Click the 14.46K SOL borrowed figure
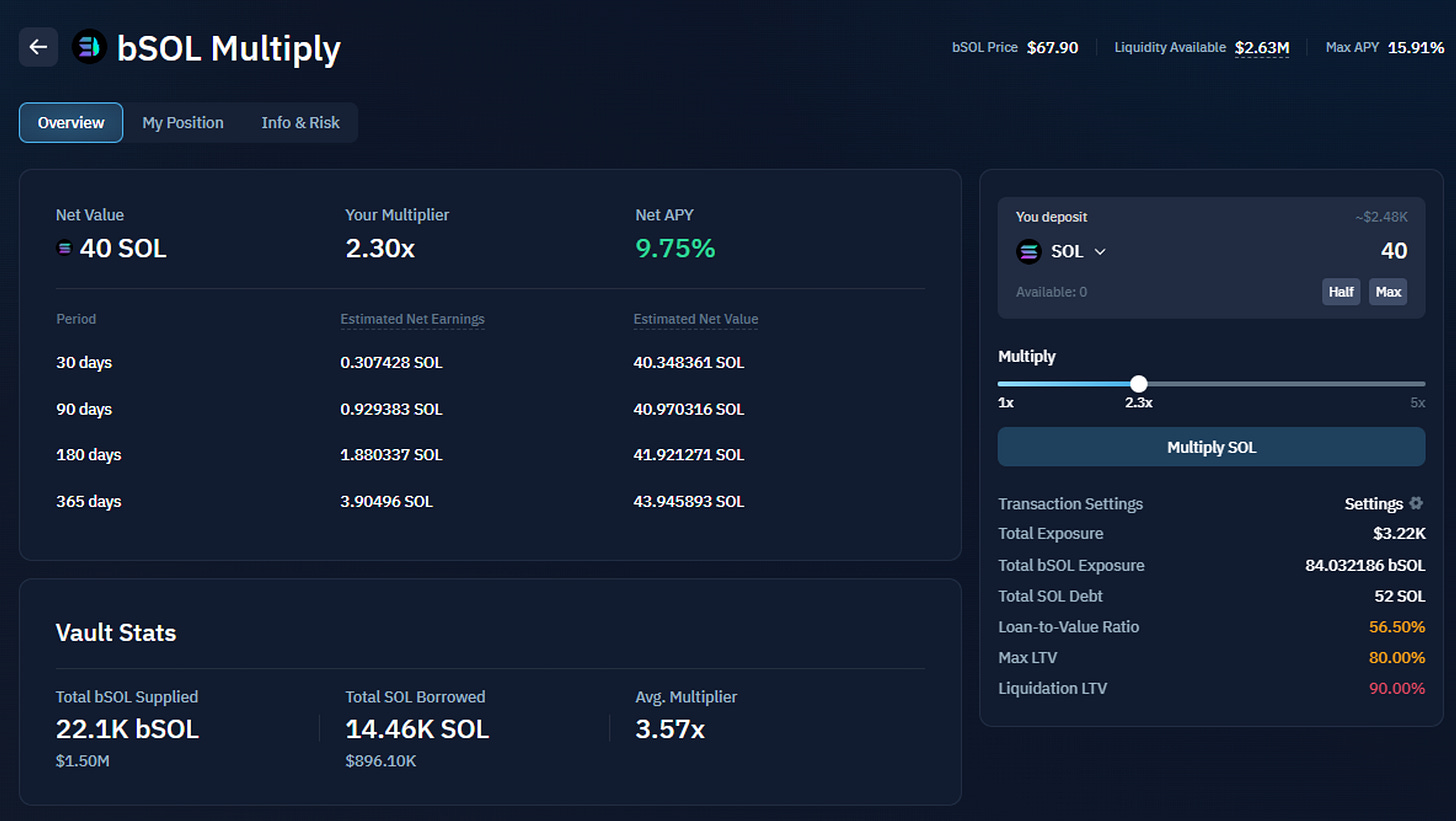This screenshot has width=1456, height=821. click(417, 729)
